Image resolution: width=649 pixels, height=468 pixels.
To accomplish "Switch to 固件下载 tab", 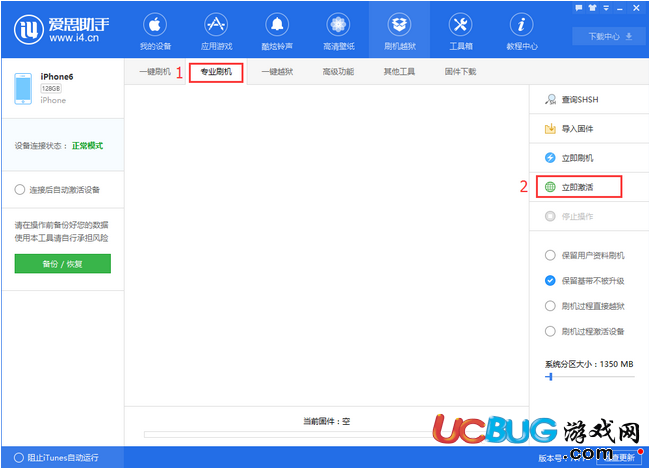I will coord(460,72).
